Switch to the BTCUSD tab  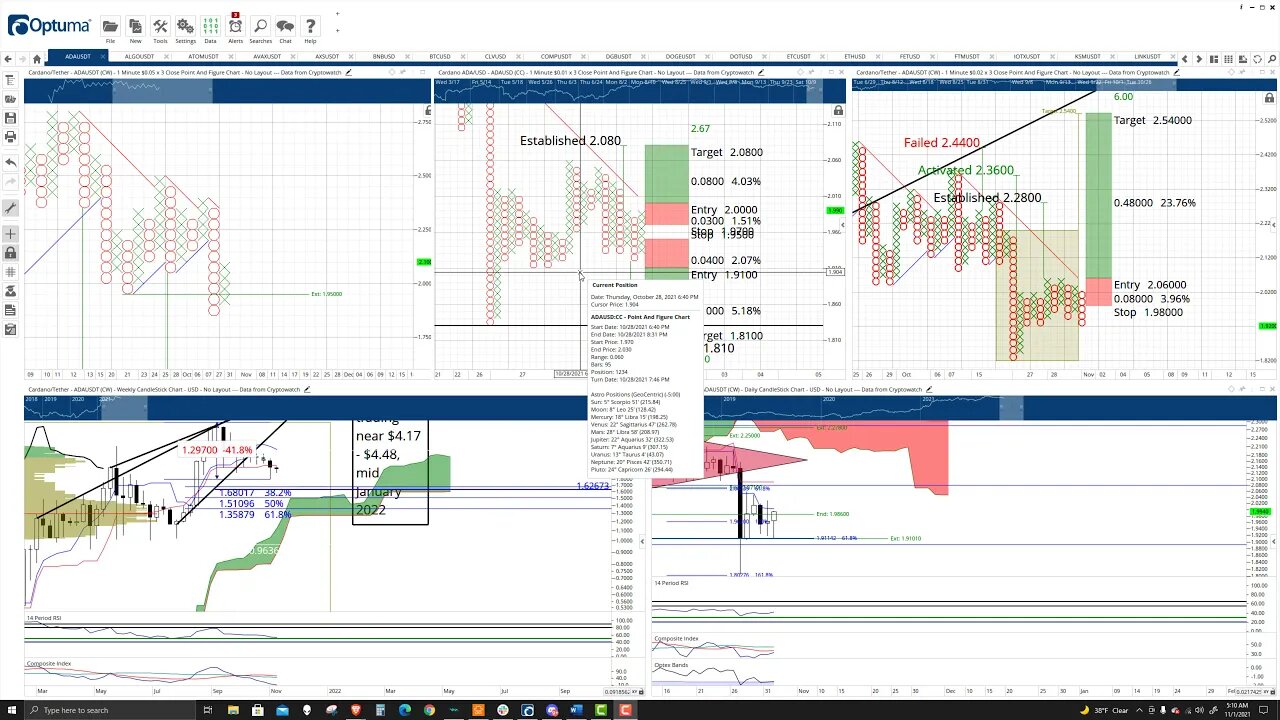click(439, 57)
